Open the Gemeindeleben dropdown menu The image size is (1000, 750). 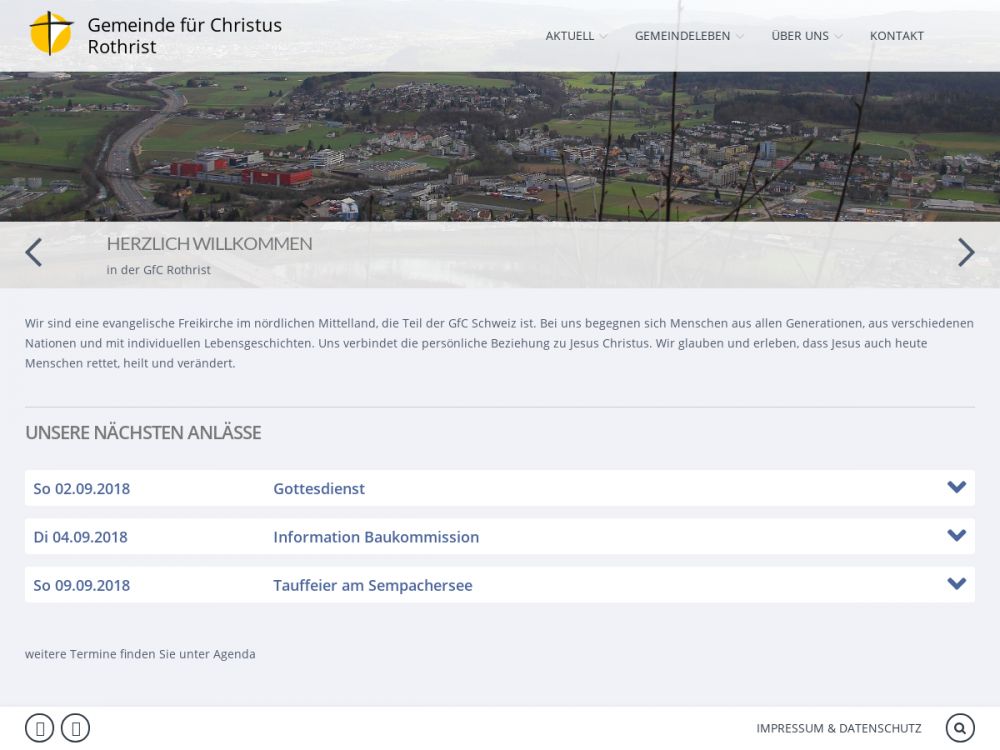click(683, 36)
